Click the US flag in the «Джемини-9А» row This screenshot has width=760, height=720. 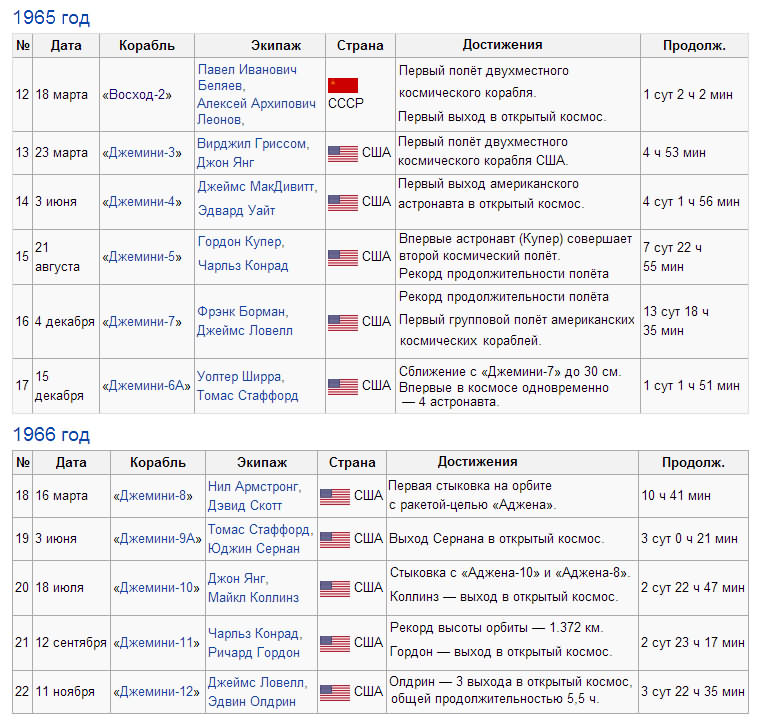[335, 539]
